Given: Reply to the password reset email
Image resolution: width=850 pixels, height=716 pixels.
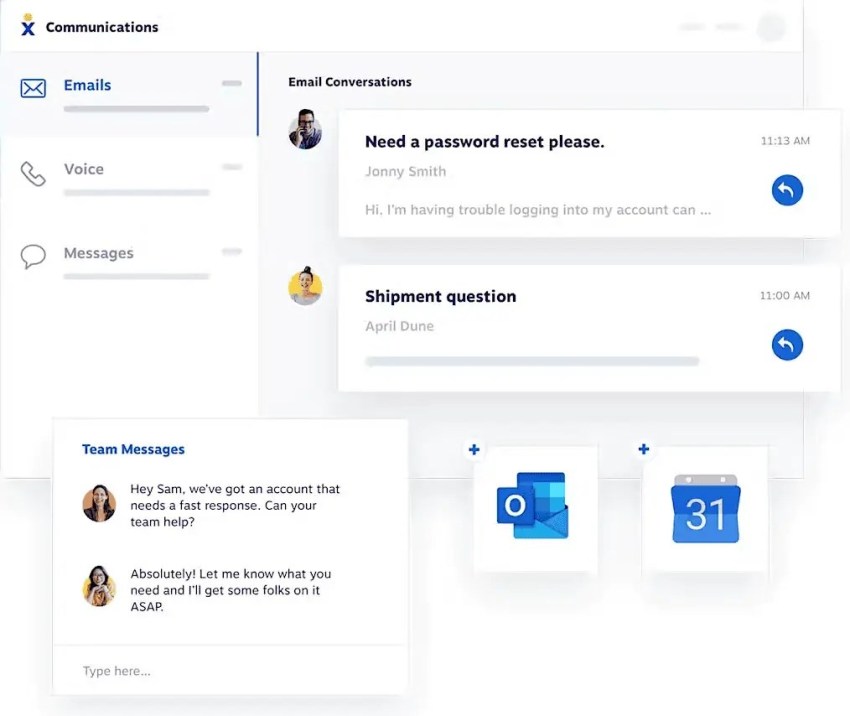Looking at the screenshot, I should pos(787,190).
